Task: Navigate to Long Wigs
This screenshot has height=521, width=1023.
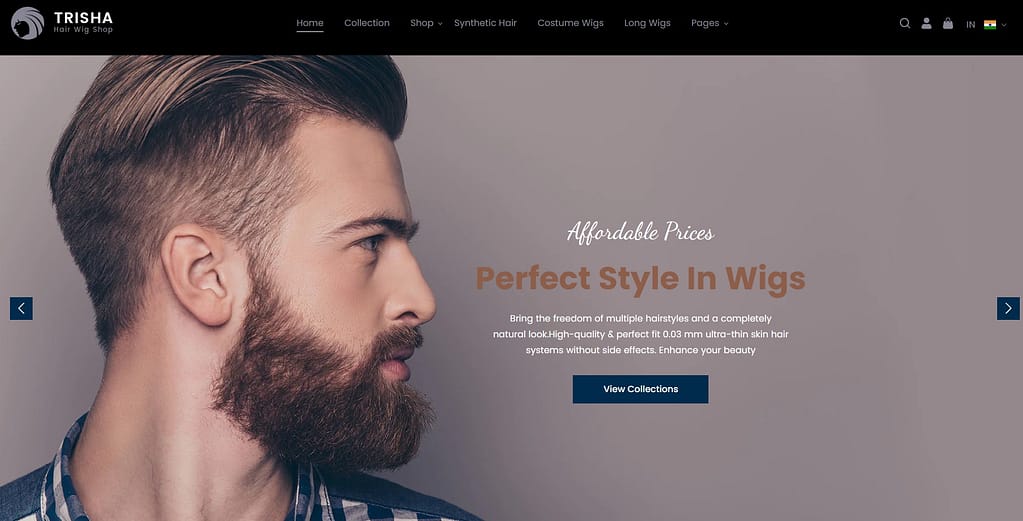Action: click(x=647, y=23)
